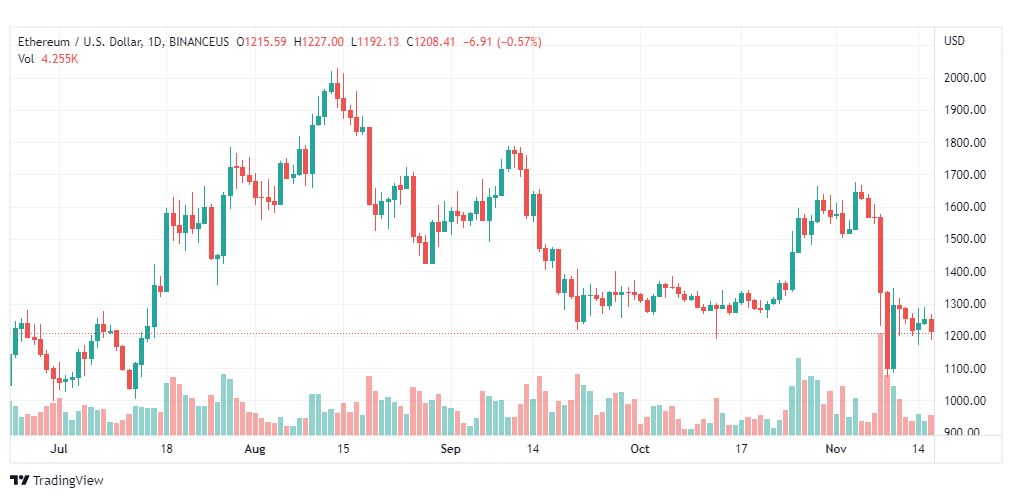Click the 1200.00 price scale label
Screen dimensions: 1012x498
click(x=966, y=336)
